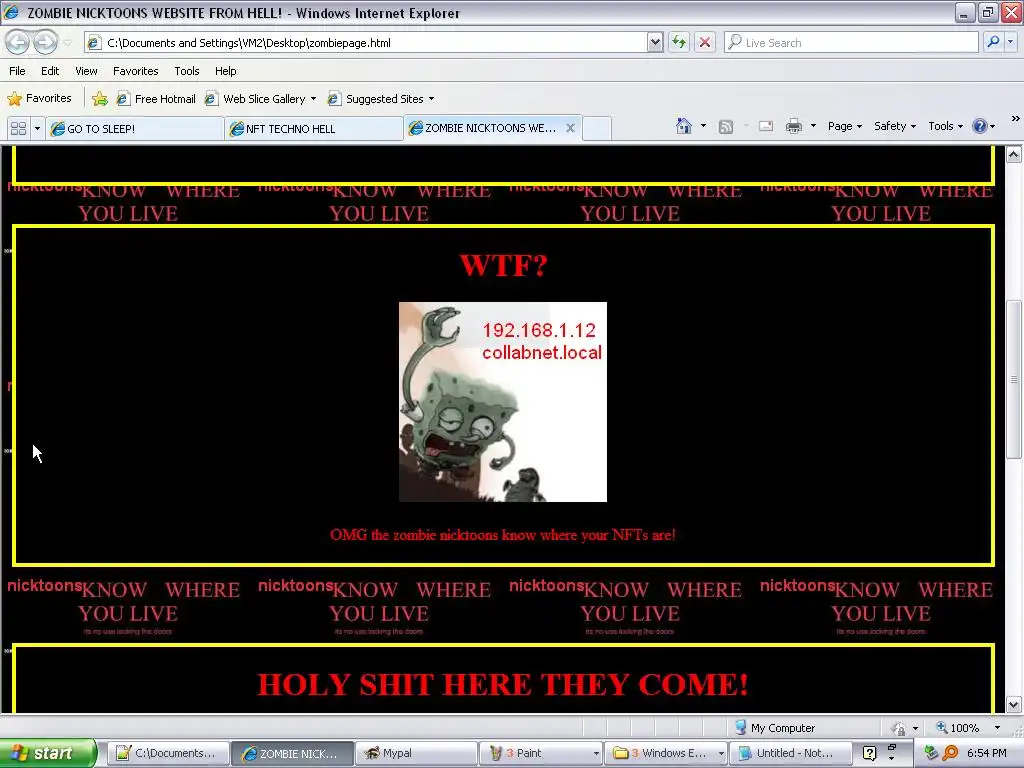The height and width of the screenshot is (768, 1024).
Task: Click the scroll up arrow
Action: pos(1014,155)
